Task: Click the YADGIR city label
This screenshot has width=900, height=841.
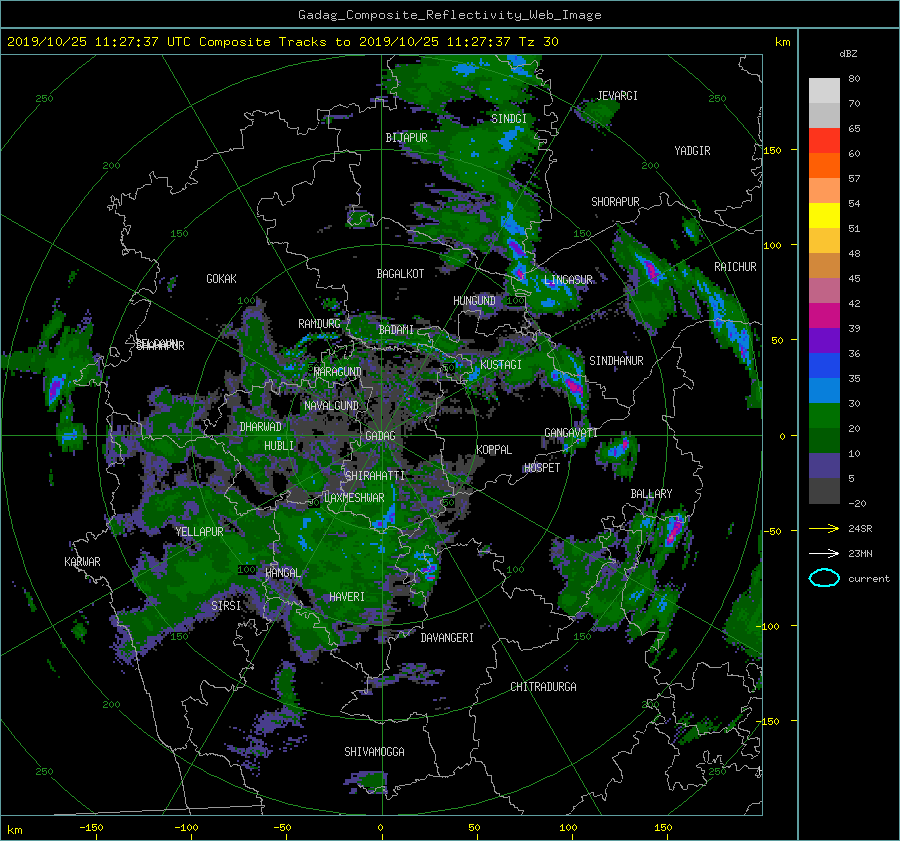Action: (x=692, y=151)
